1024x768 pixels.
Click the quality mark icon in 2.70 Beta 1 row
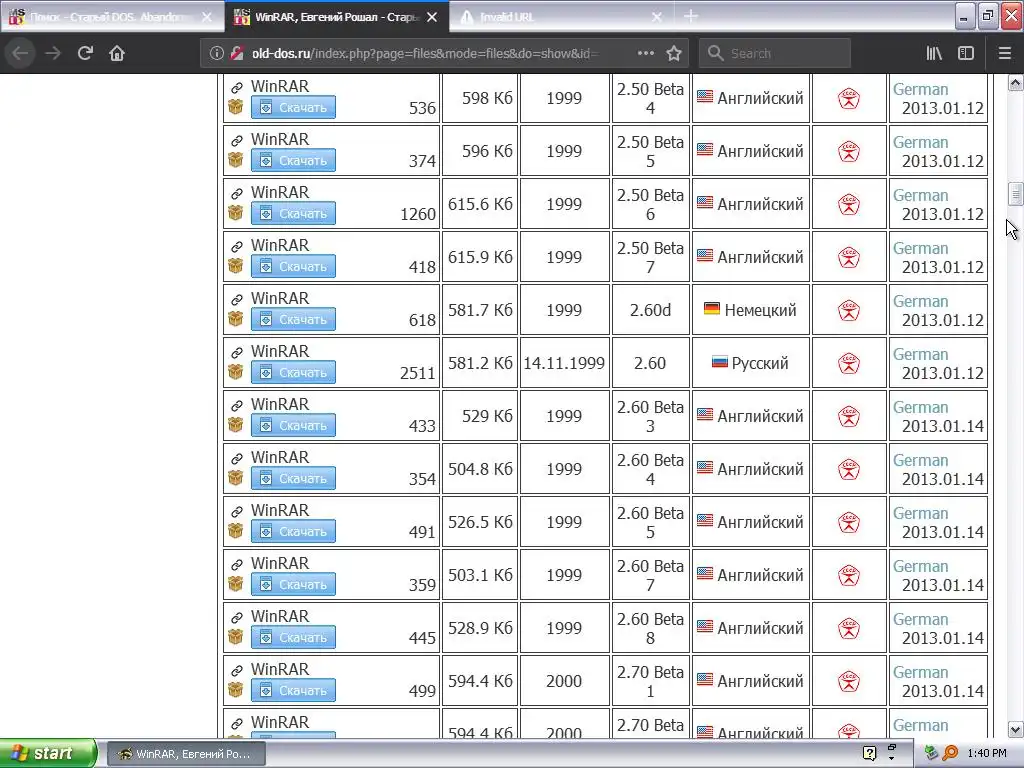(x=849, y=682)
